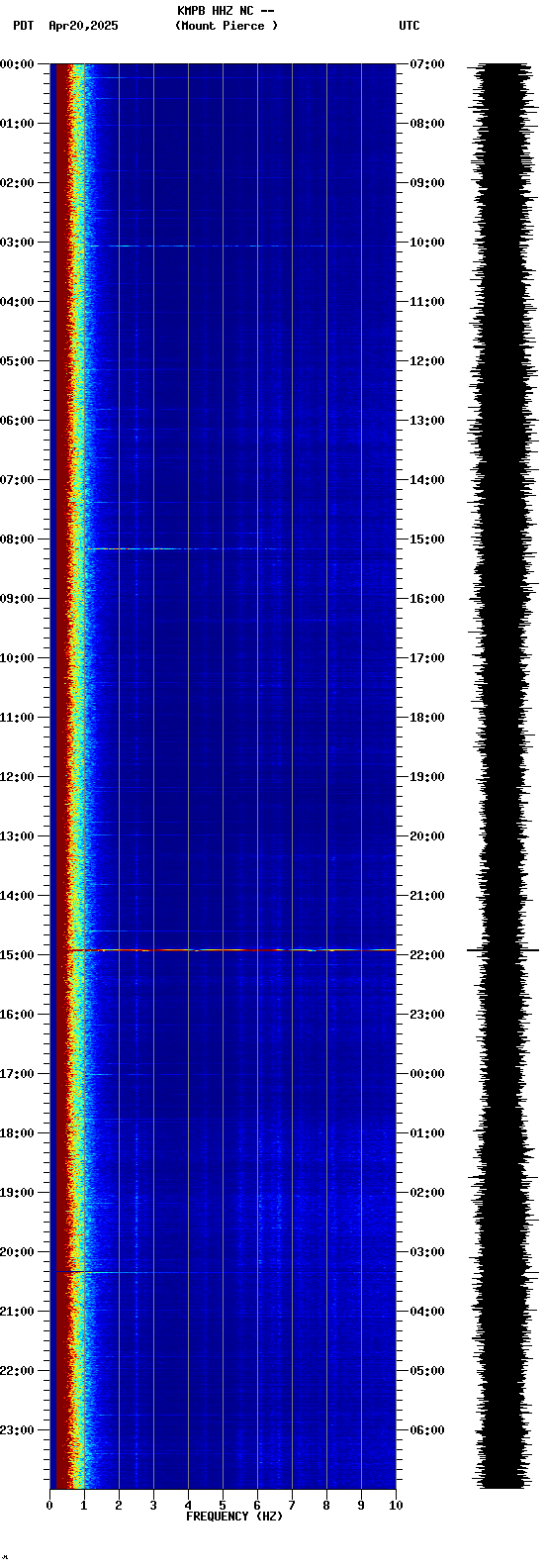This screenshot has height=1568, width=546.
Task: Click the 22:00 UTC time label
Action: 427,955
